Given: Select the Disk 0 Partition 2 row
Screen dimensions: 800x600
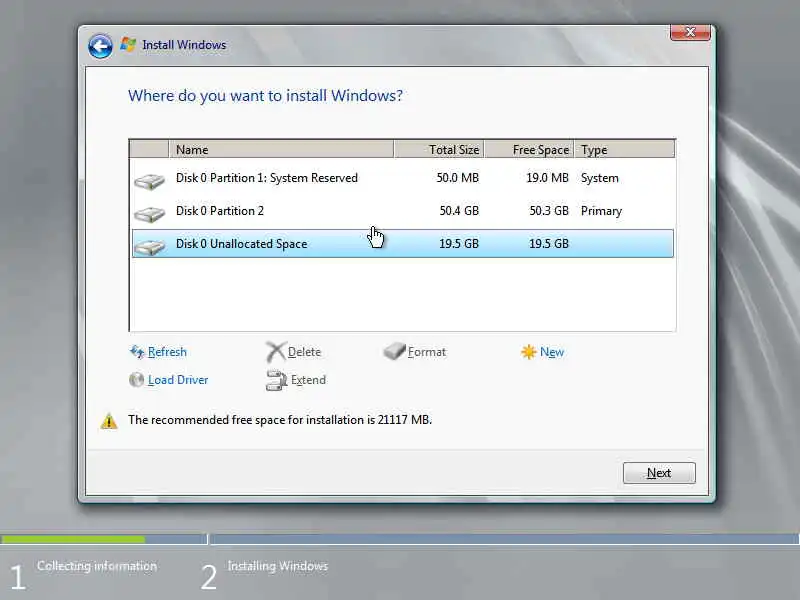Looking at the screenshot, I should point(403,211).
